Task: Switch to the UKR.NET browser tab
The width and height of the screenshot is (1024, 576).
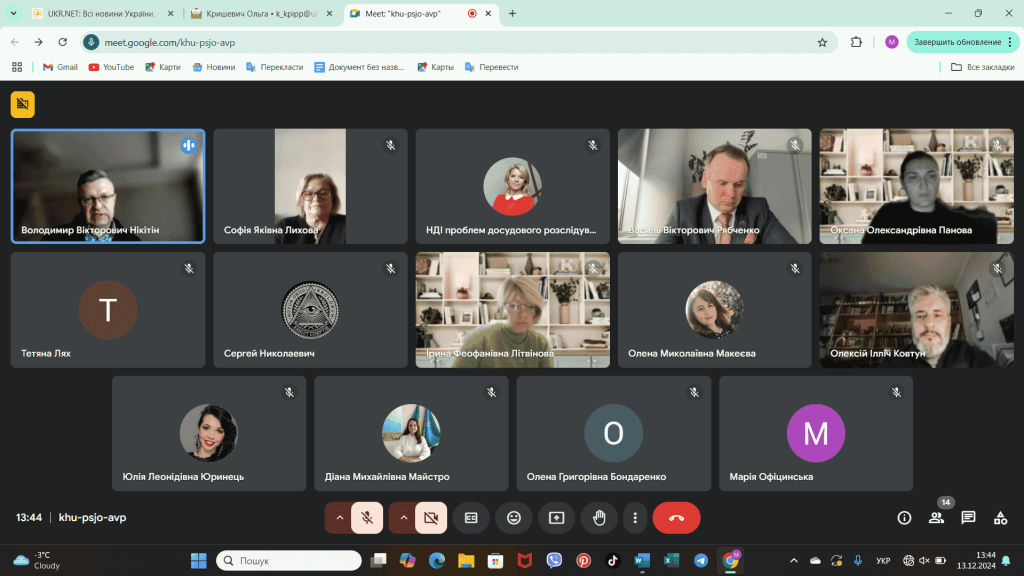Action: click(x=100, y=14)
